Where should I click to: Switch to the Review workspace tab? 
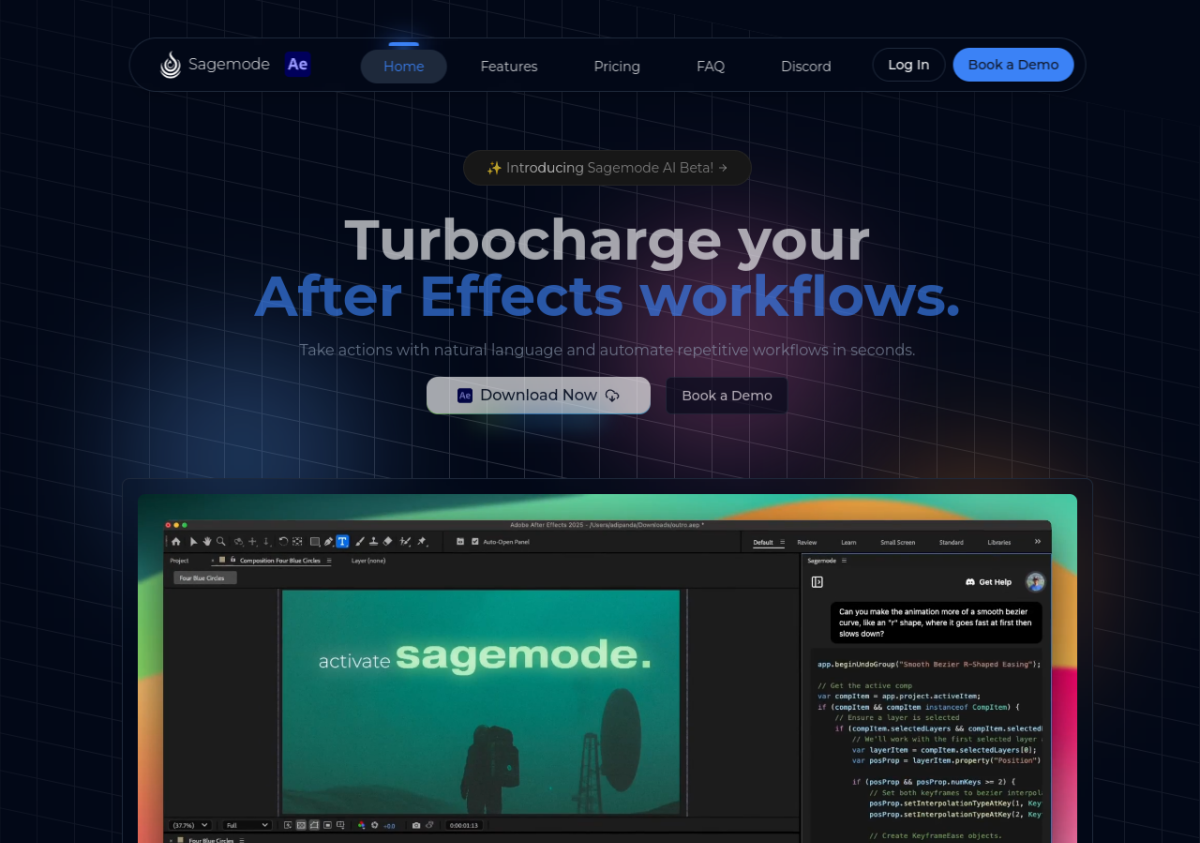pos(807,542)
